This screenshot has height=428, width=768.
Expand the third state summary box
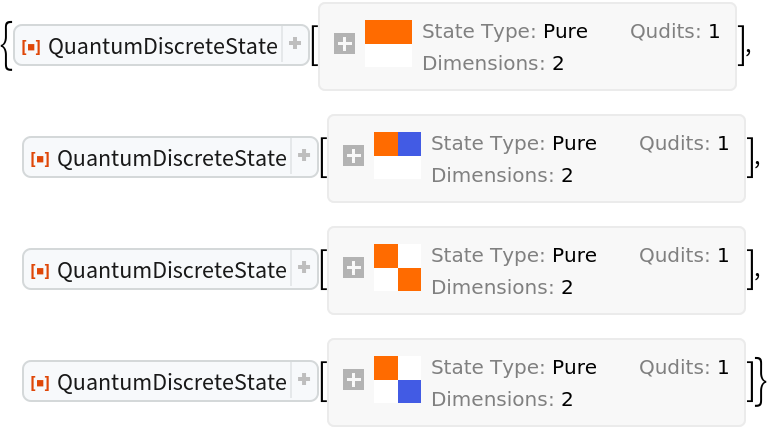pos(353,268)
